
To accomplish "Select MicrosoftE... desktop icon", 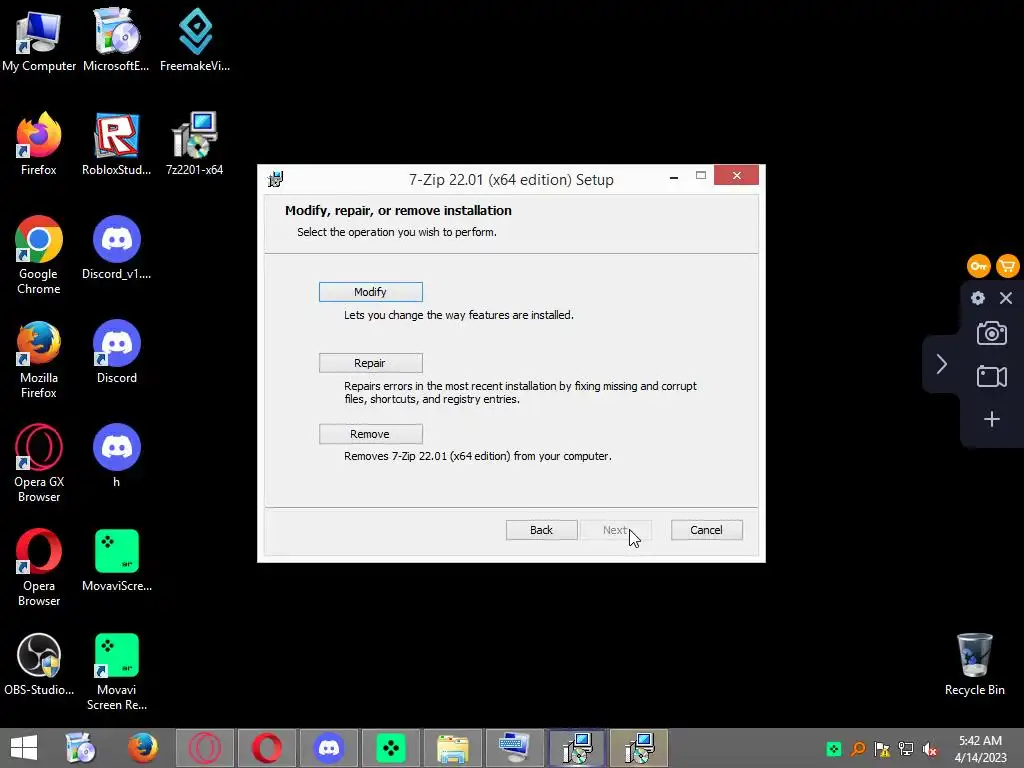I will point(116,39).
